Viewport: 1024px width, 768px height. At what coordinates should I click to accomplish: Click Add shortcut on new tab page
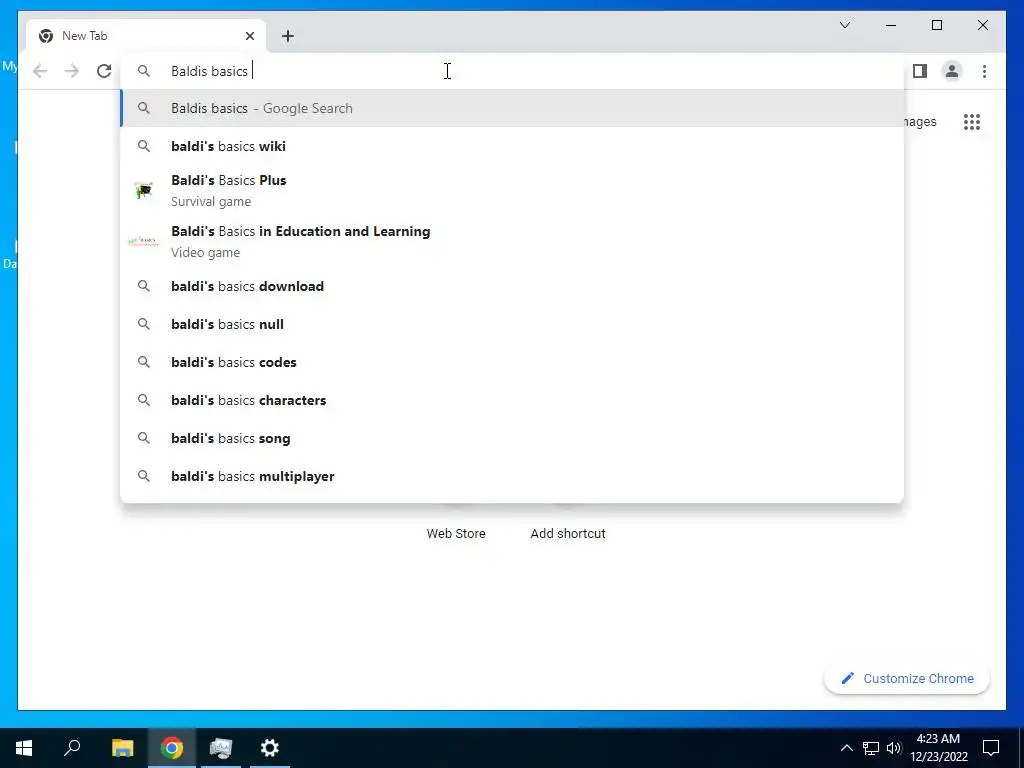[x=568, y=534]
